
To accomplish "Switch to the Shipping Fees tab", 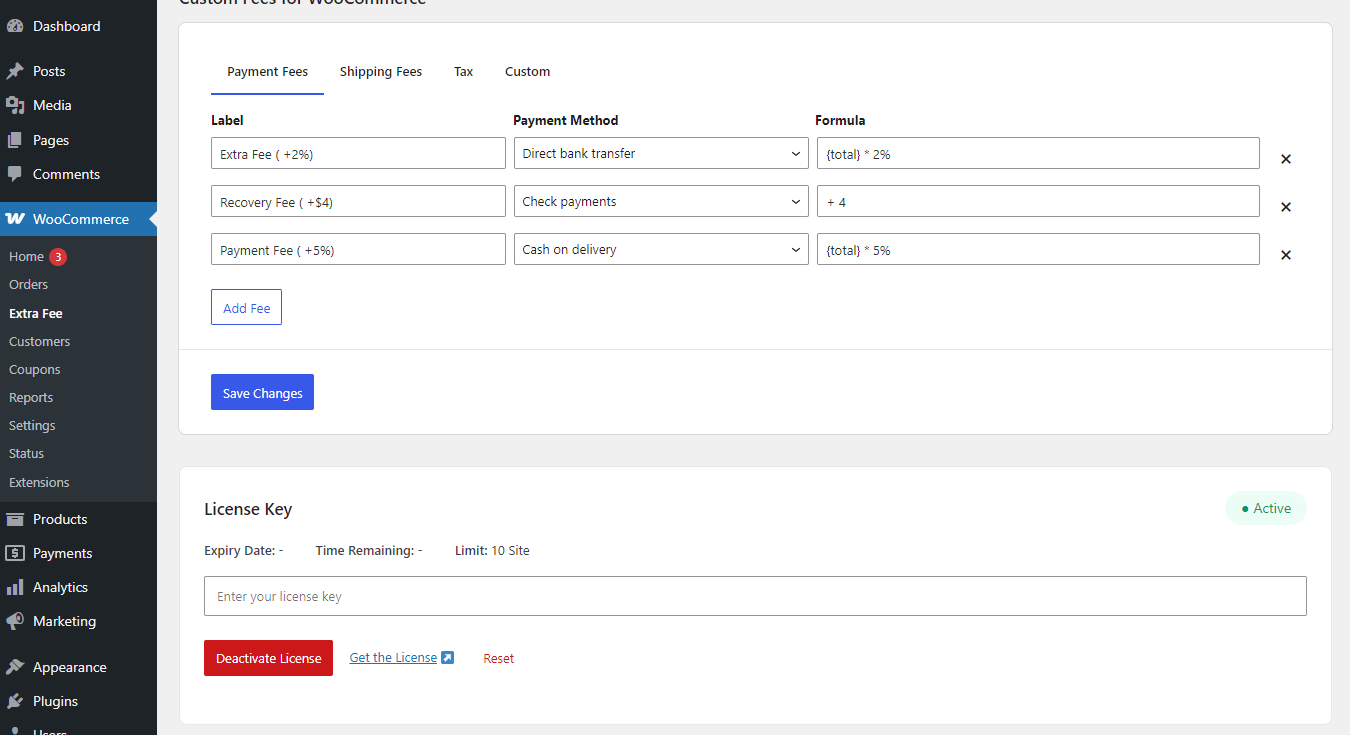I will coord(380,72).
